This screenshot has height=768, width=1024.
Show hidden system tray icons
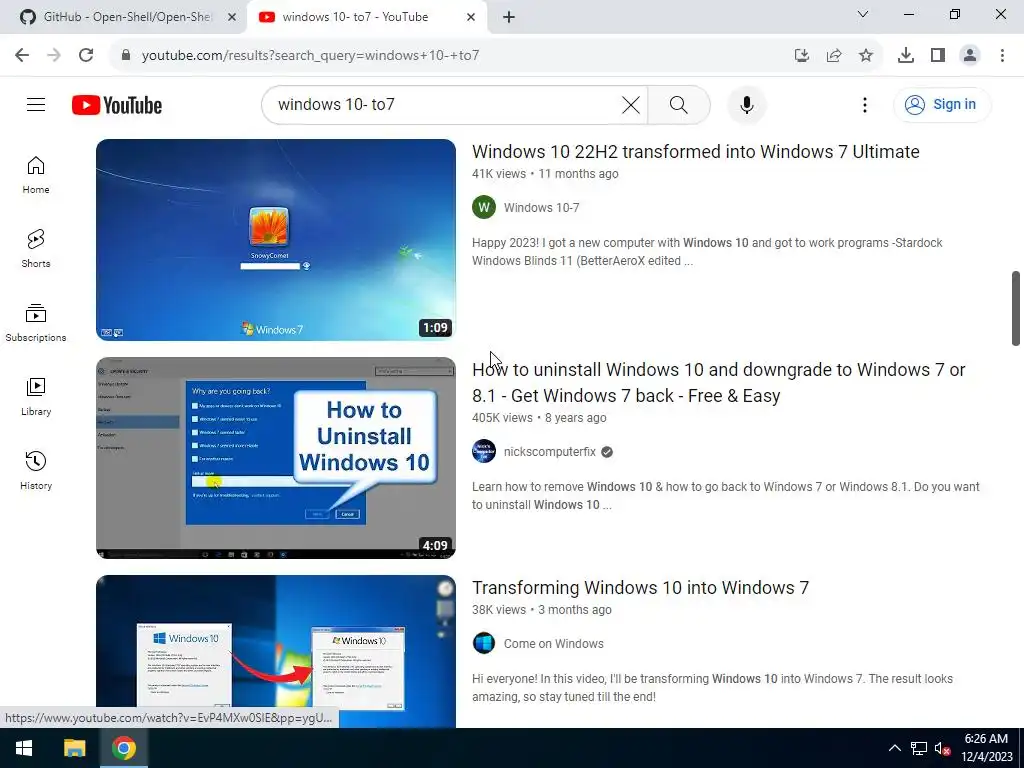coord(895,748)
